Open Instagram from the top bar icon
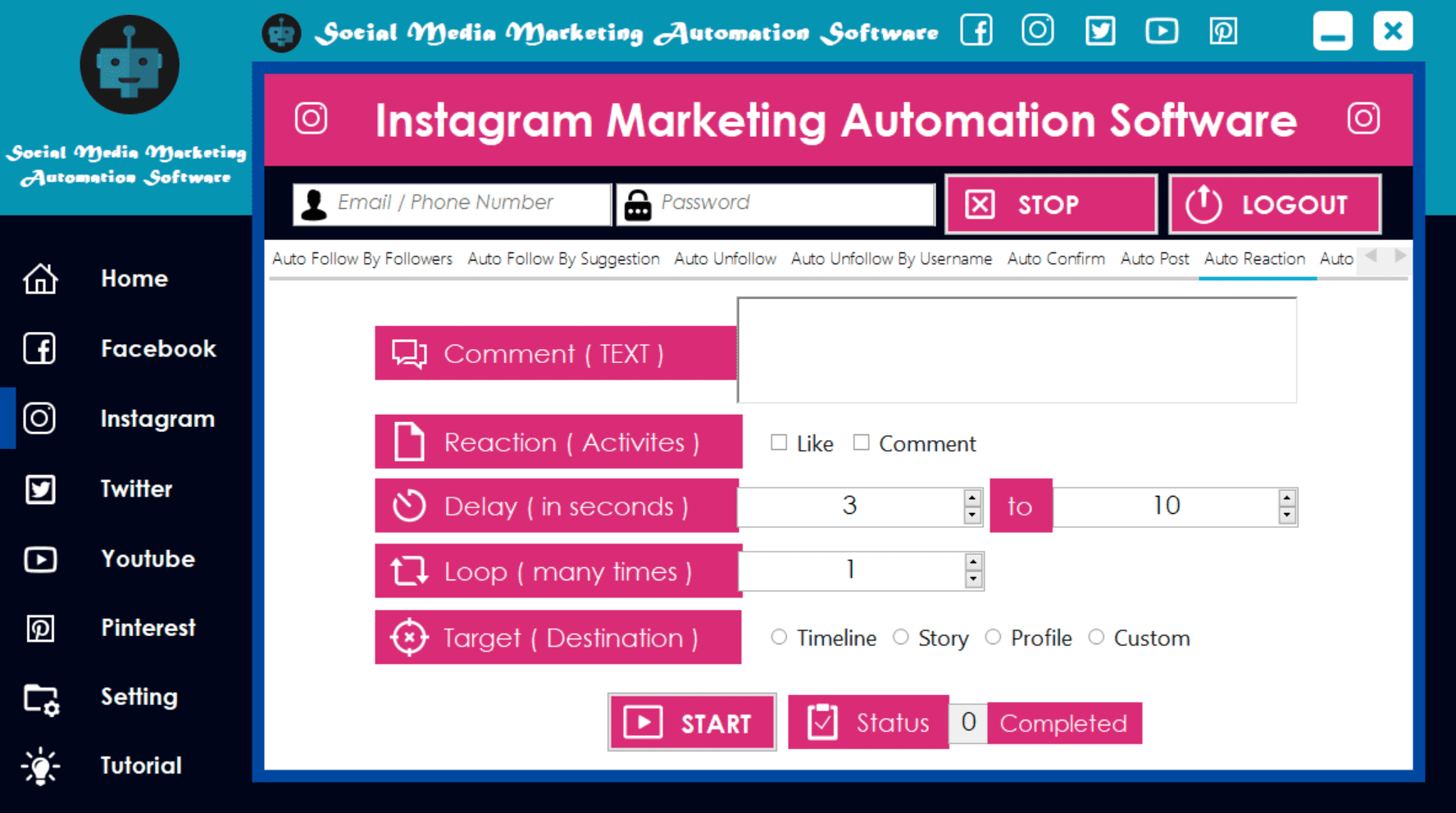 pyautogui.click(x=1038, y=31)
